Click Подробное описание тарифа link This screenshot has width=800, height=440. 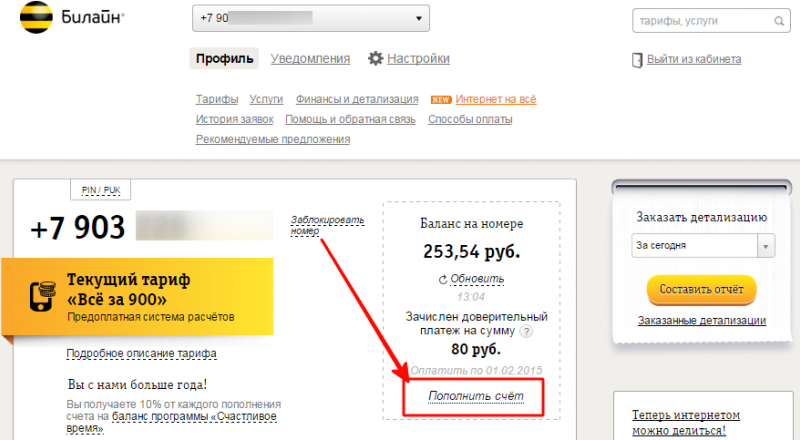pyautogui.click(x=141, y=353)
